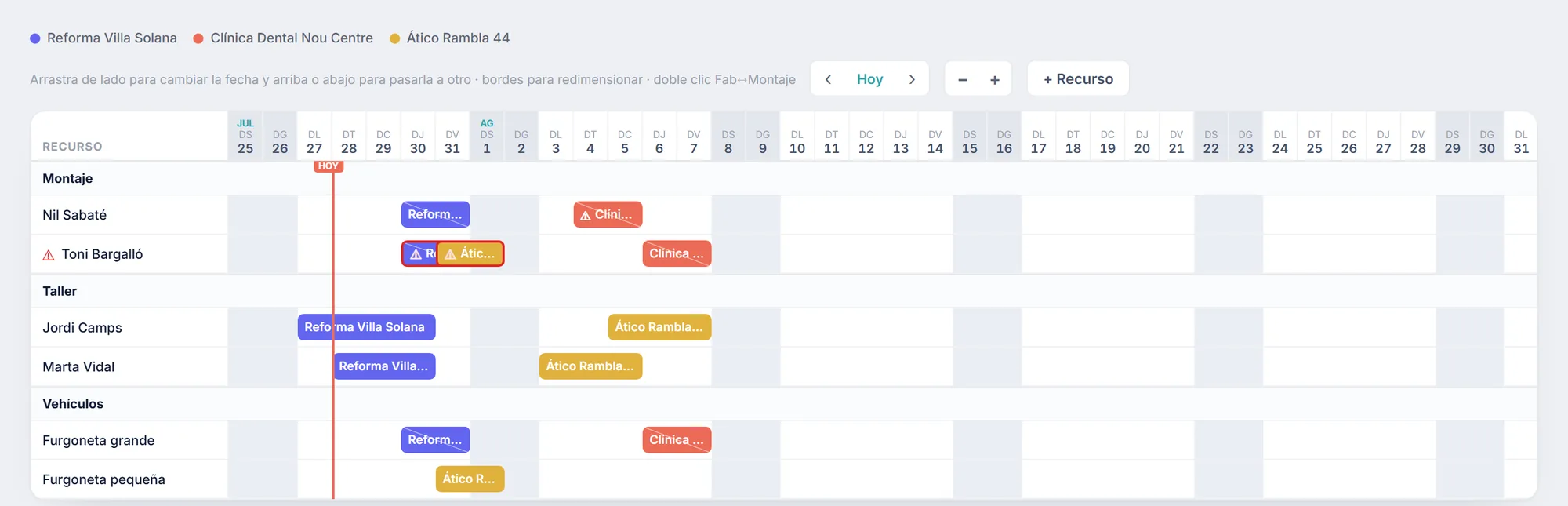Click the August 1 date column header
Viewport: 1568px width, 506px height.
point(487,137)
